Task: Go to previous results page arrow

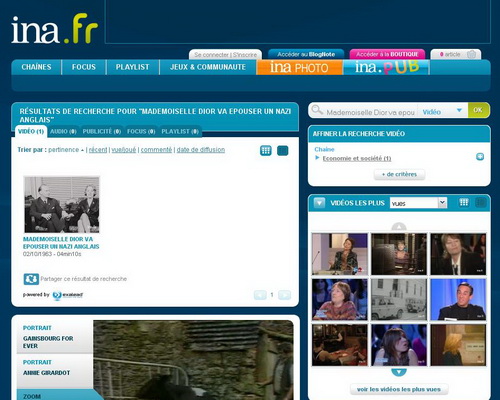Action: [260, 295]
